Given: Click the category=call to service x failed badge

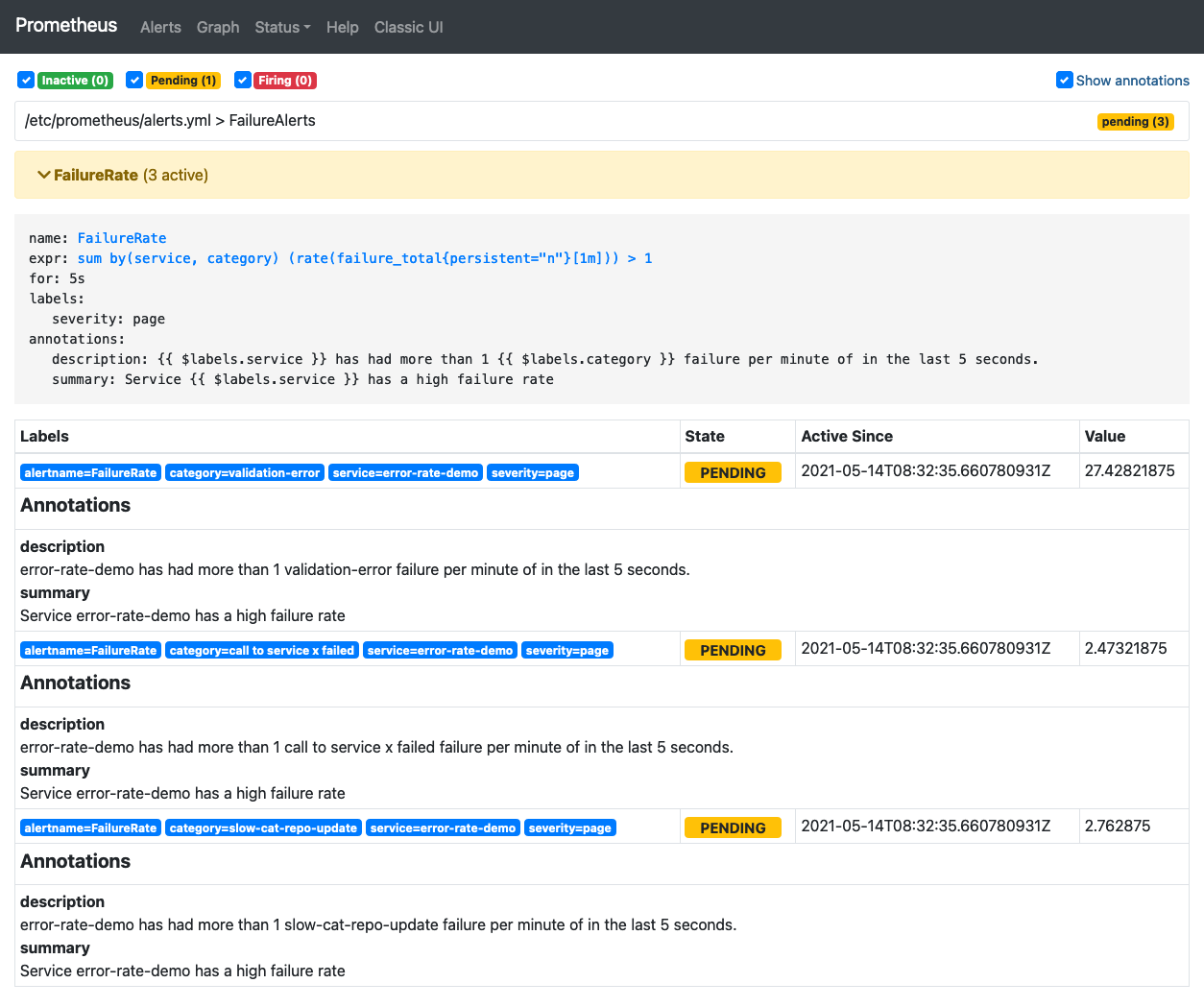Looking at the screenshot, I should click(x=262, y=651).
